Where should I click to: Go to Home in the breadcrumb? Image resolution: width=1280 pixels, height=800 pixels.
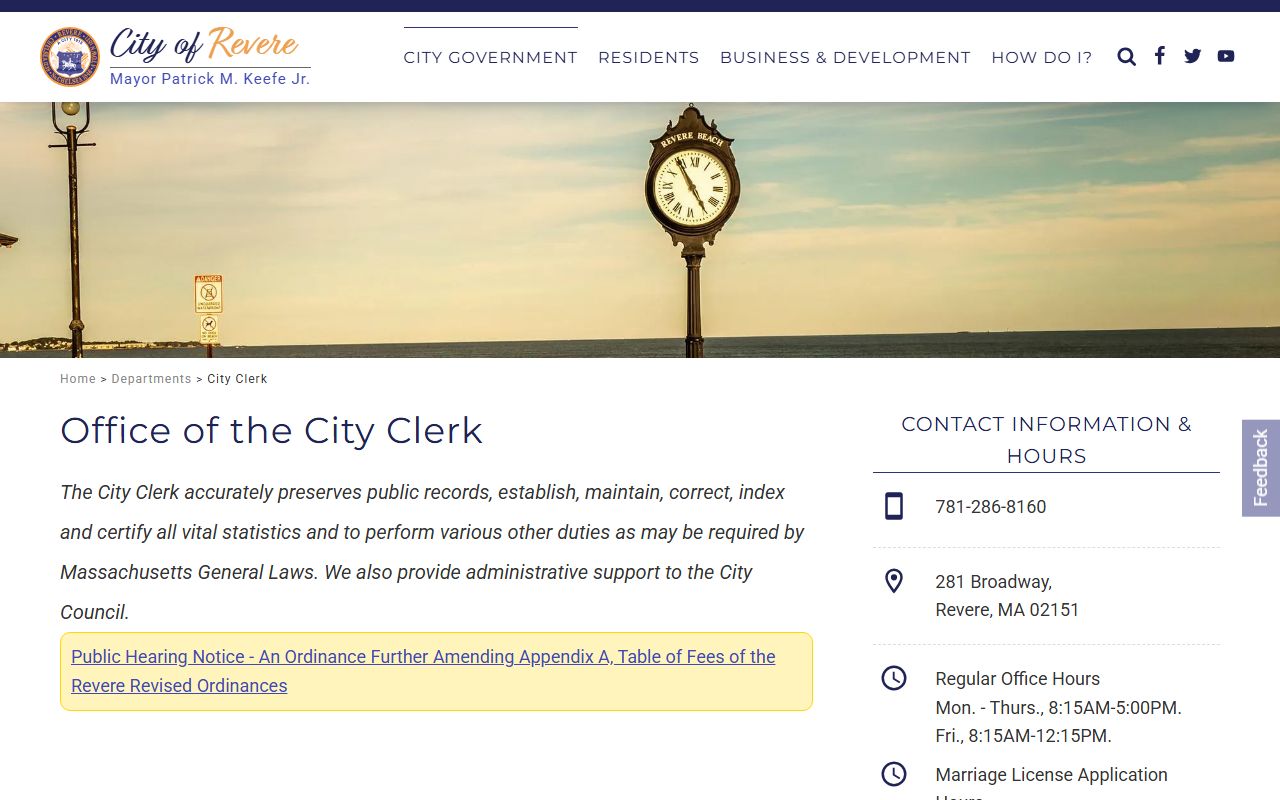coord(78,379)
